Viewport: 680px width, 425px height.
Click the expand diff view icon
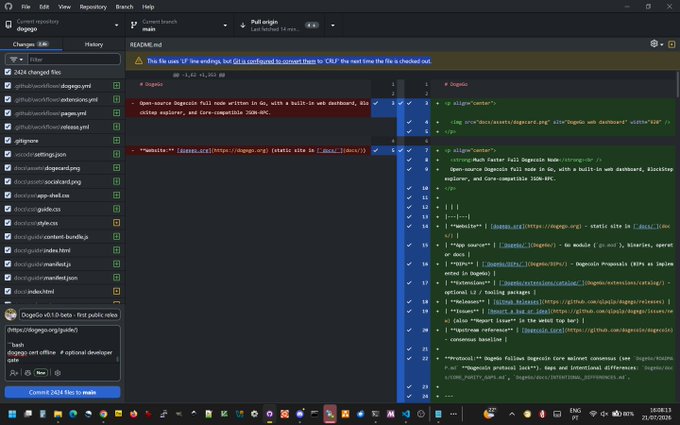tap(672, 44)
